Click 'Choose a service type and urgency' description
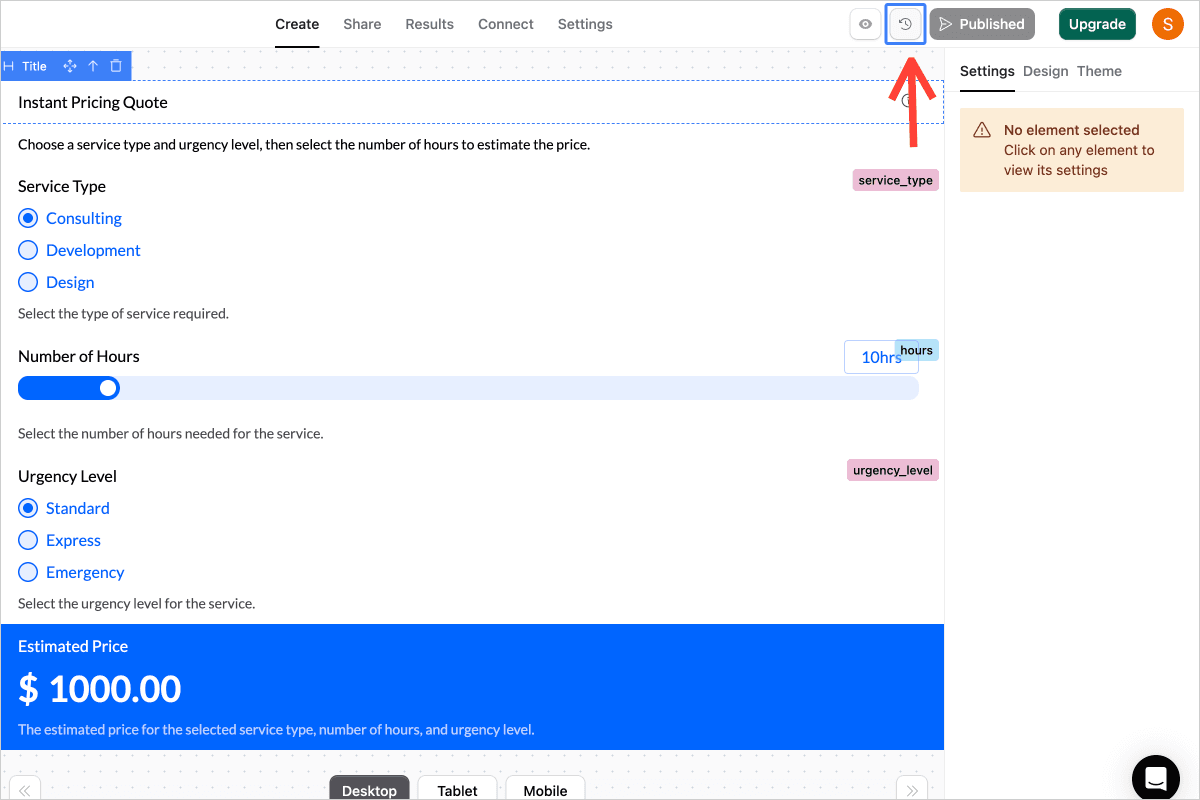 click(x=304, y=144)
